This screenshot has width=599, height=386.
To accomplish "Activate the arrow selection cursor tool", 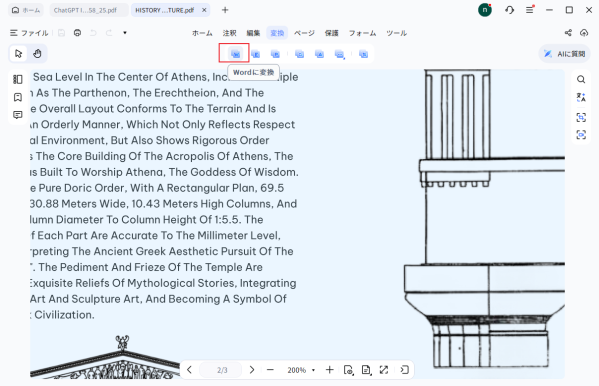I will point(18,54).
